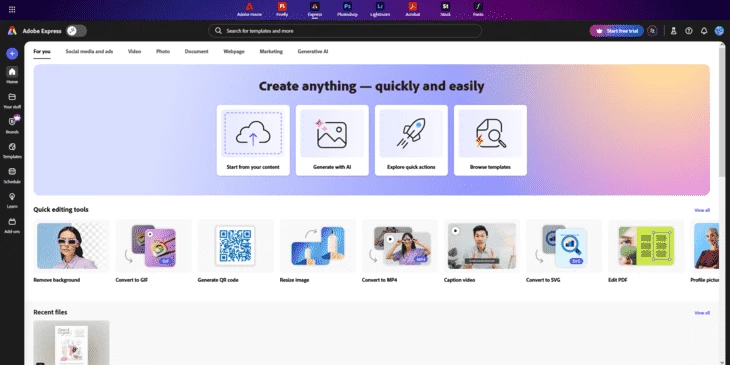
Task: Switch to the Video tab
Action: (135, 52)
